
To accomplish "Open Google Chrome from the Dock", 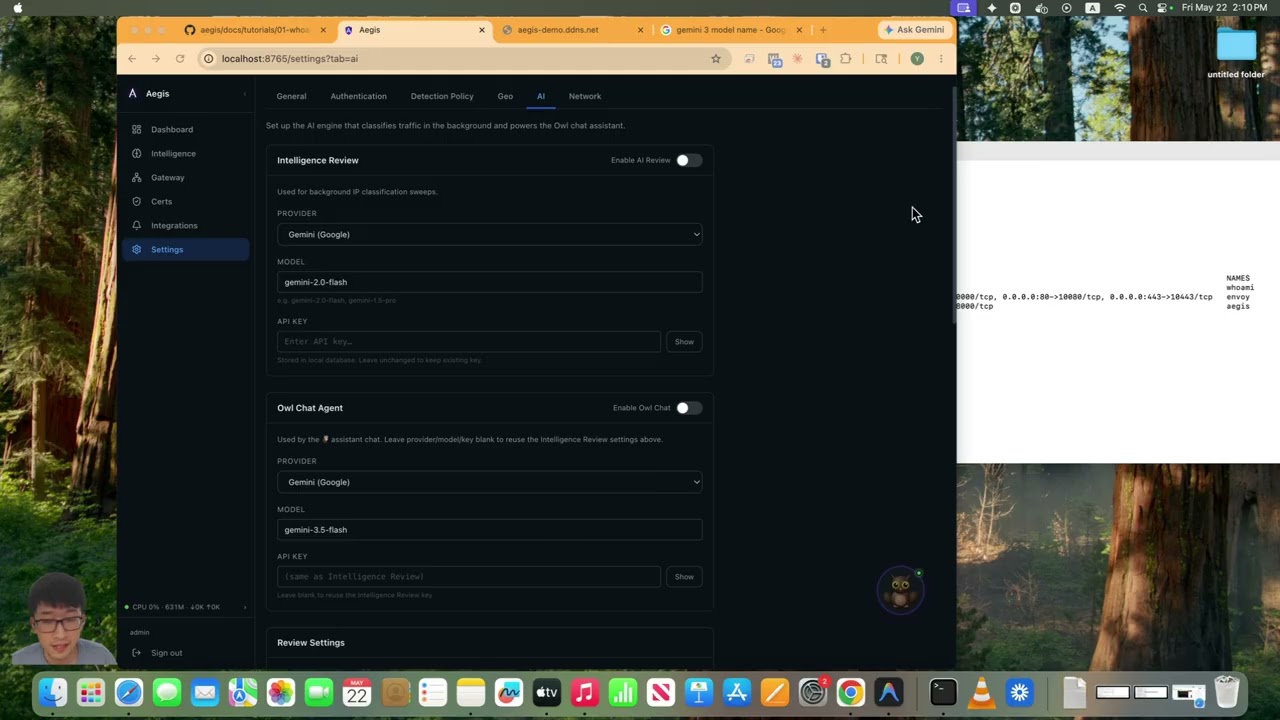I will 851,692.
